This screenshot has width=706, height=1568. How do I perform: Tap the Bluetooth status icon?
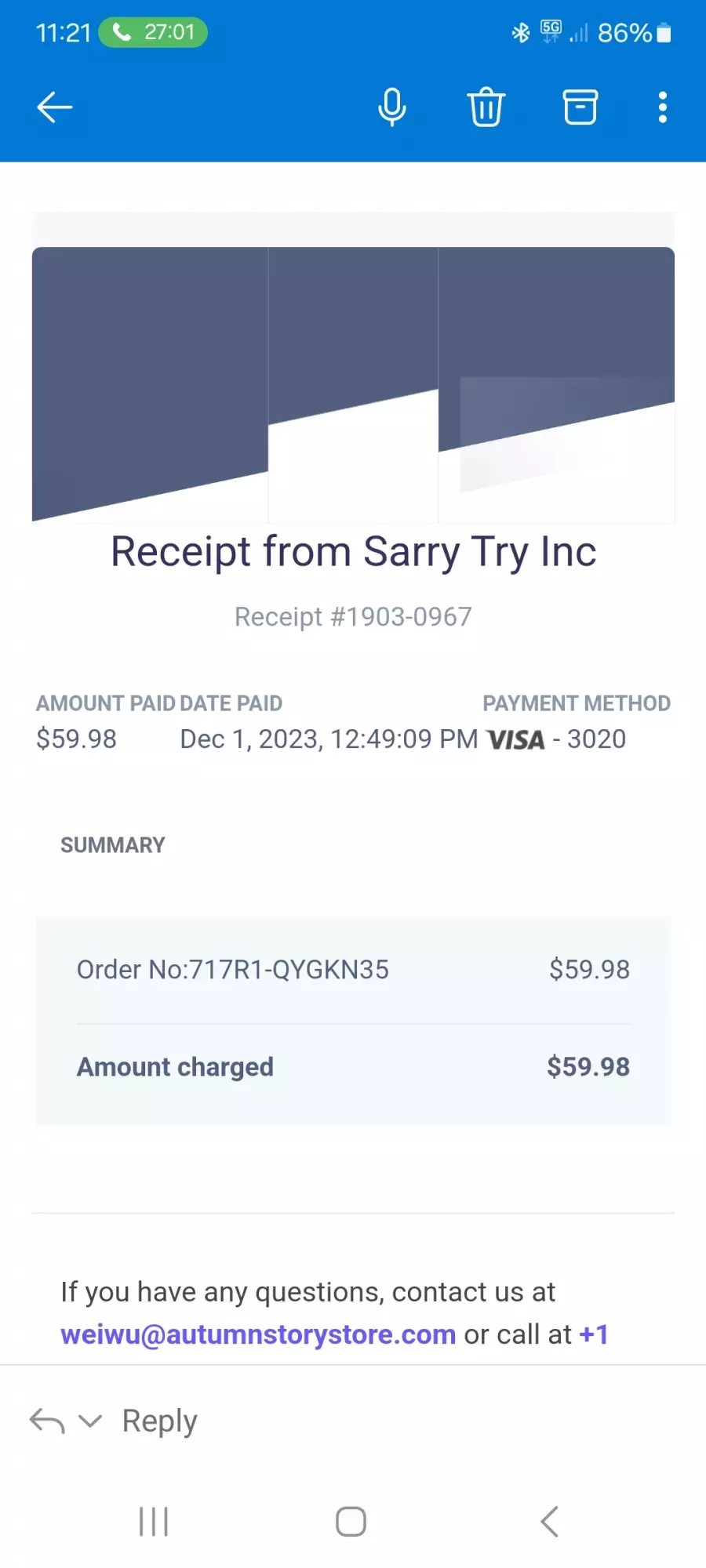click(x=521, y=33)
